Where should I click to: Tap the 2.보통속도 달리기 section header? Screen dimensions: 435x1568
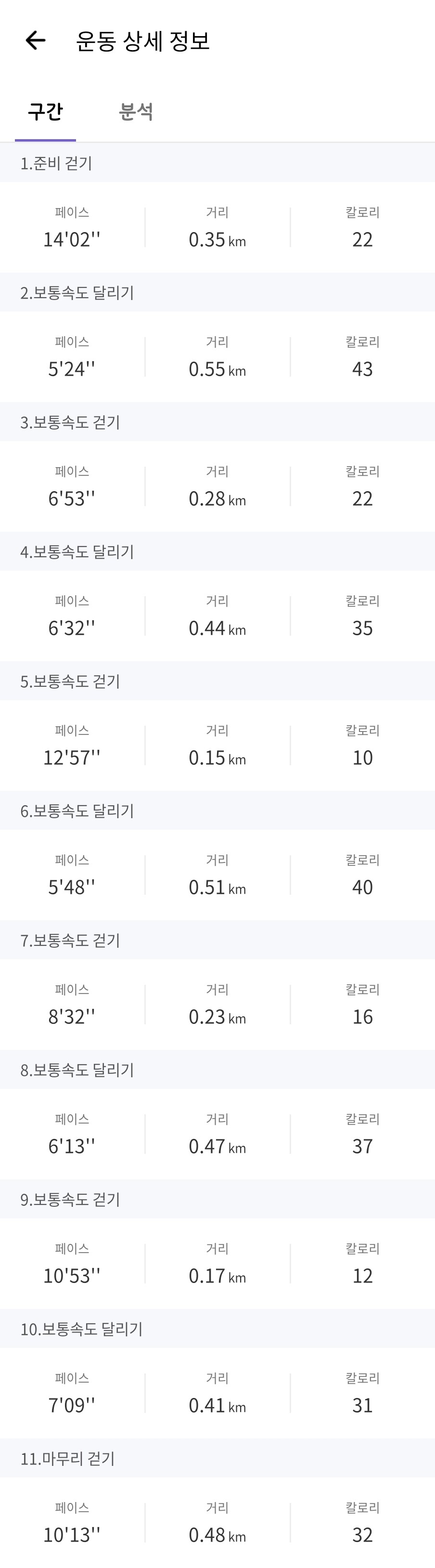click(x=77, y=293)
